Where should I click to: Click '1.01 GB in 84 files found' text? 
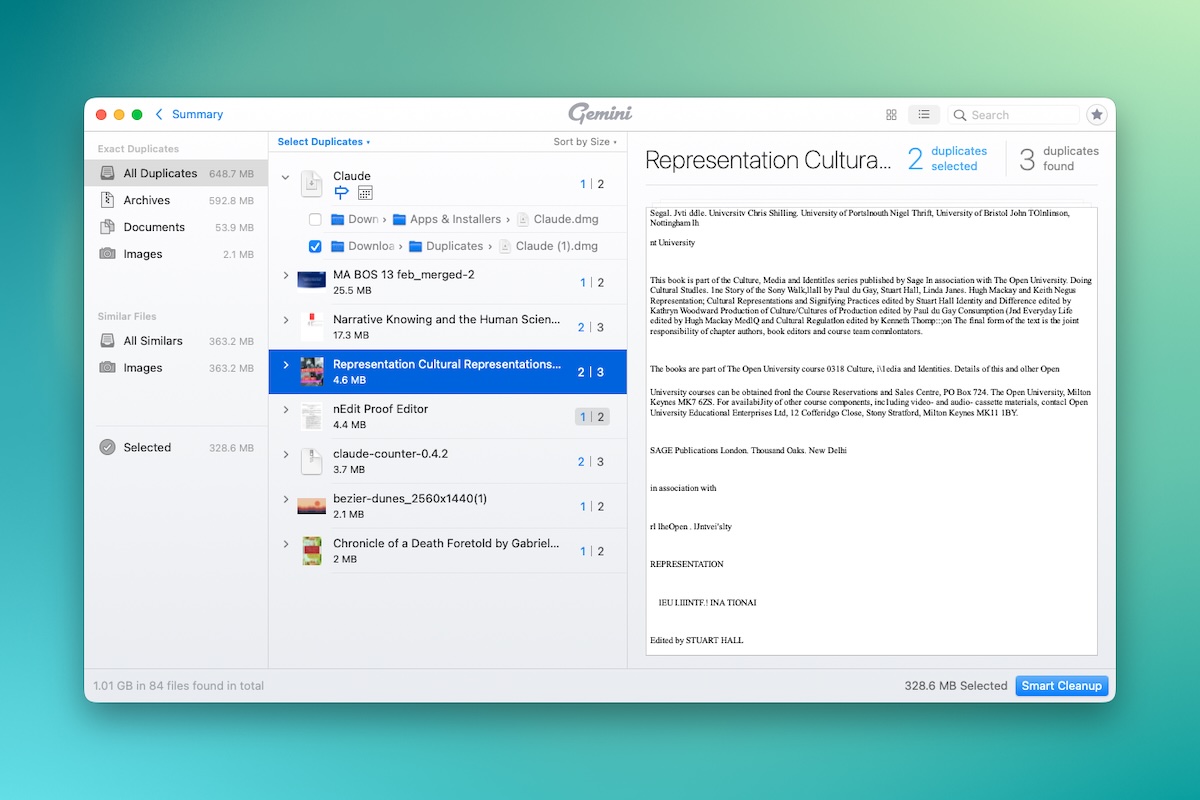pyautogui.click(x=179, y=686)
